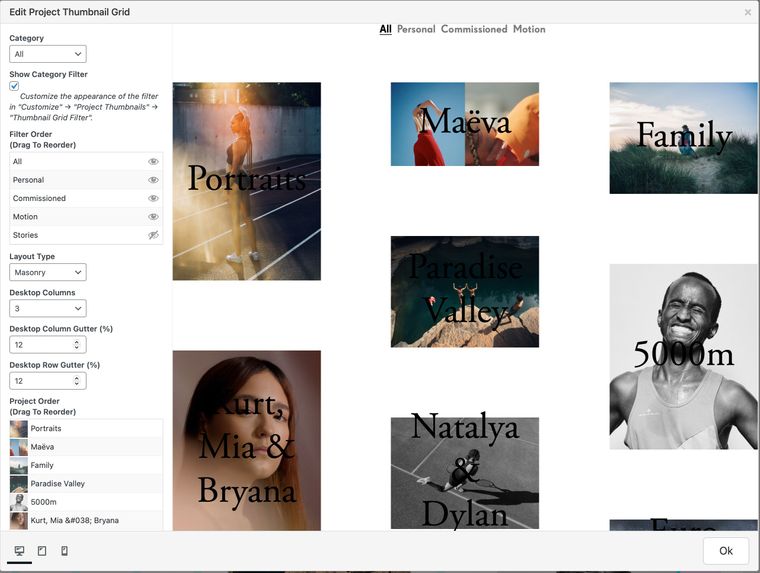The height and width of the screenshot is (573, 760).
Task: Open the Paradise Valley project thumbnail
Action: (465, 291)
